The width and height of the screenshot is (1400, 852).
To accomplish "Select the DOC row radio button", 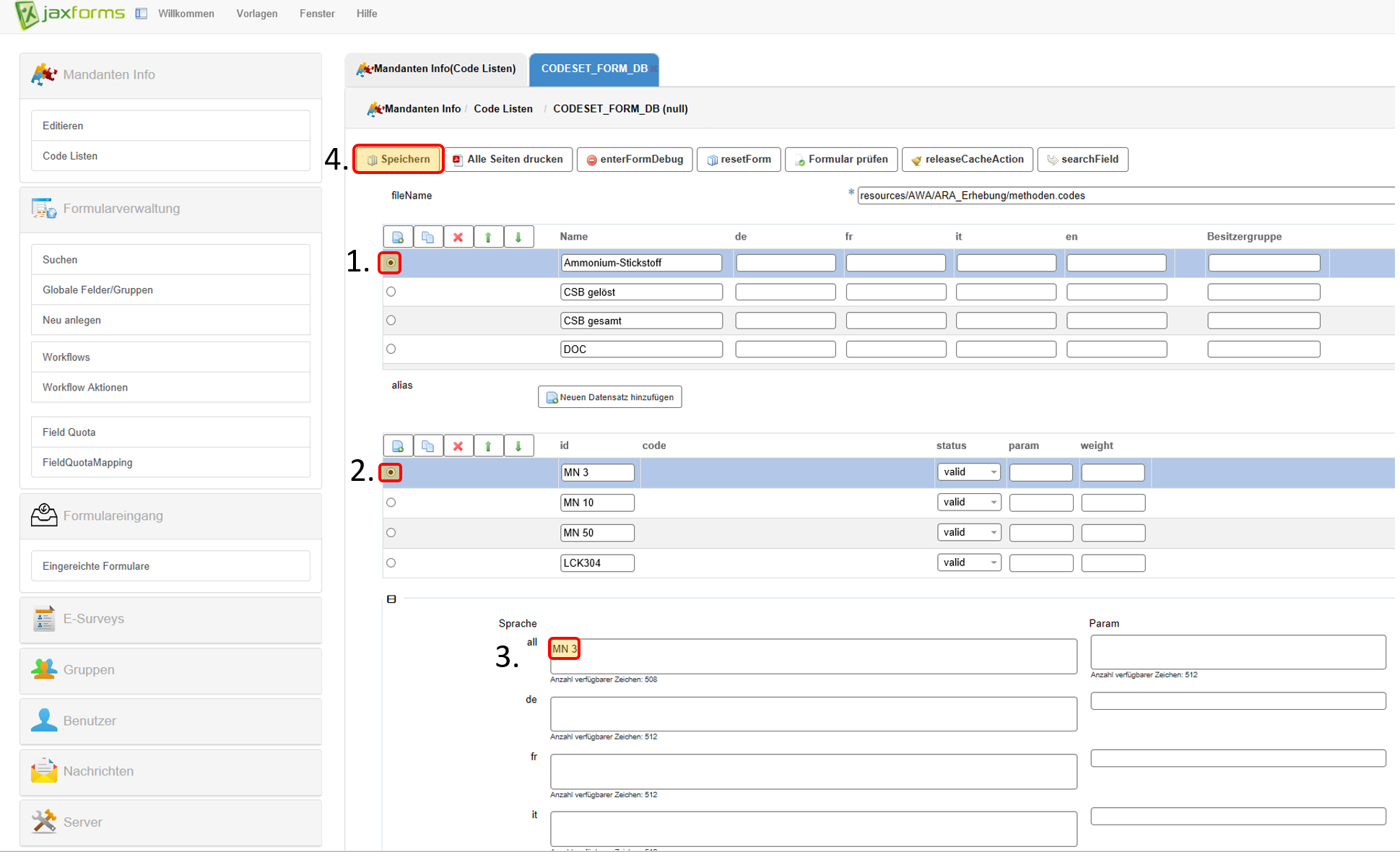I will click(391, 349).
